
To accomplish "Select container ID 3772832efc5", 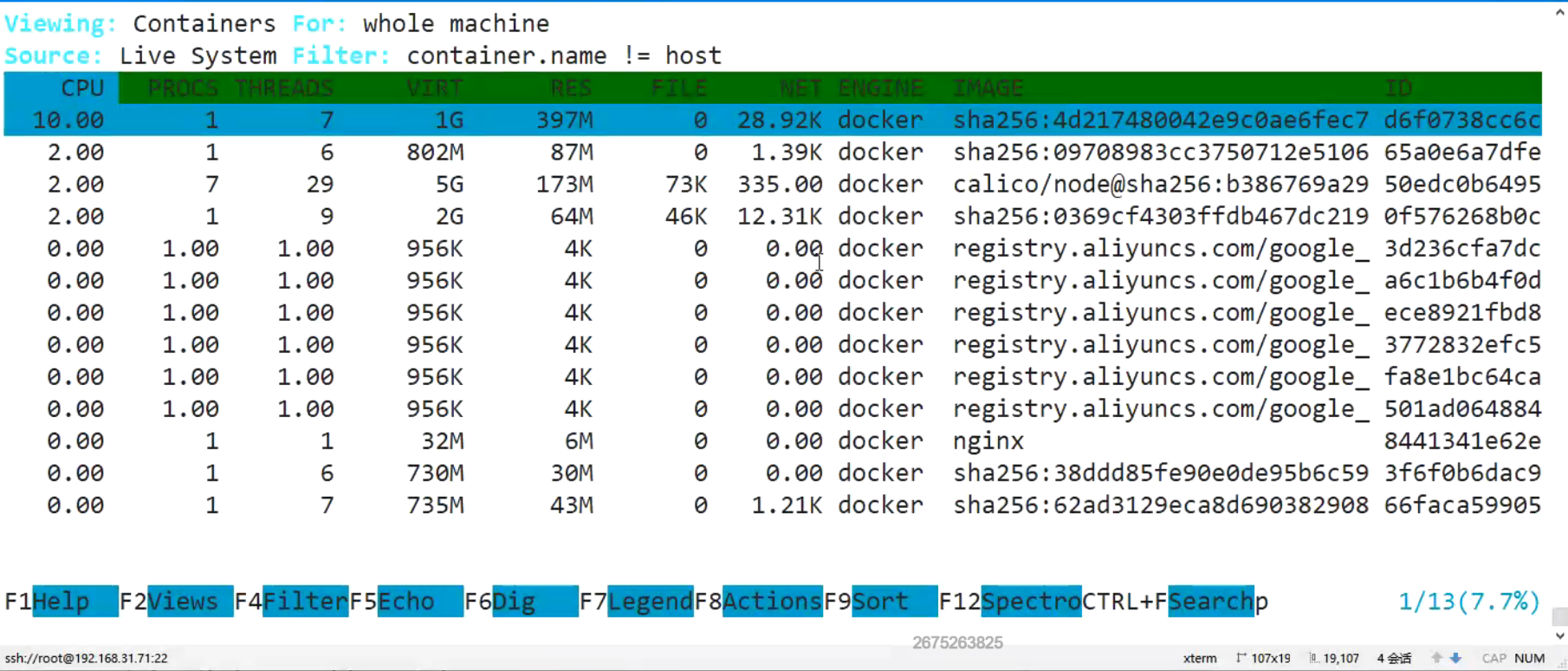I will tap(1462, 344).
